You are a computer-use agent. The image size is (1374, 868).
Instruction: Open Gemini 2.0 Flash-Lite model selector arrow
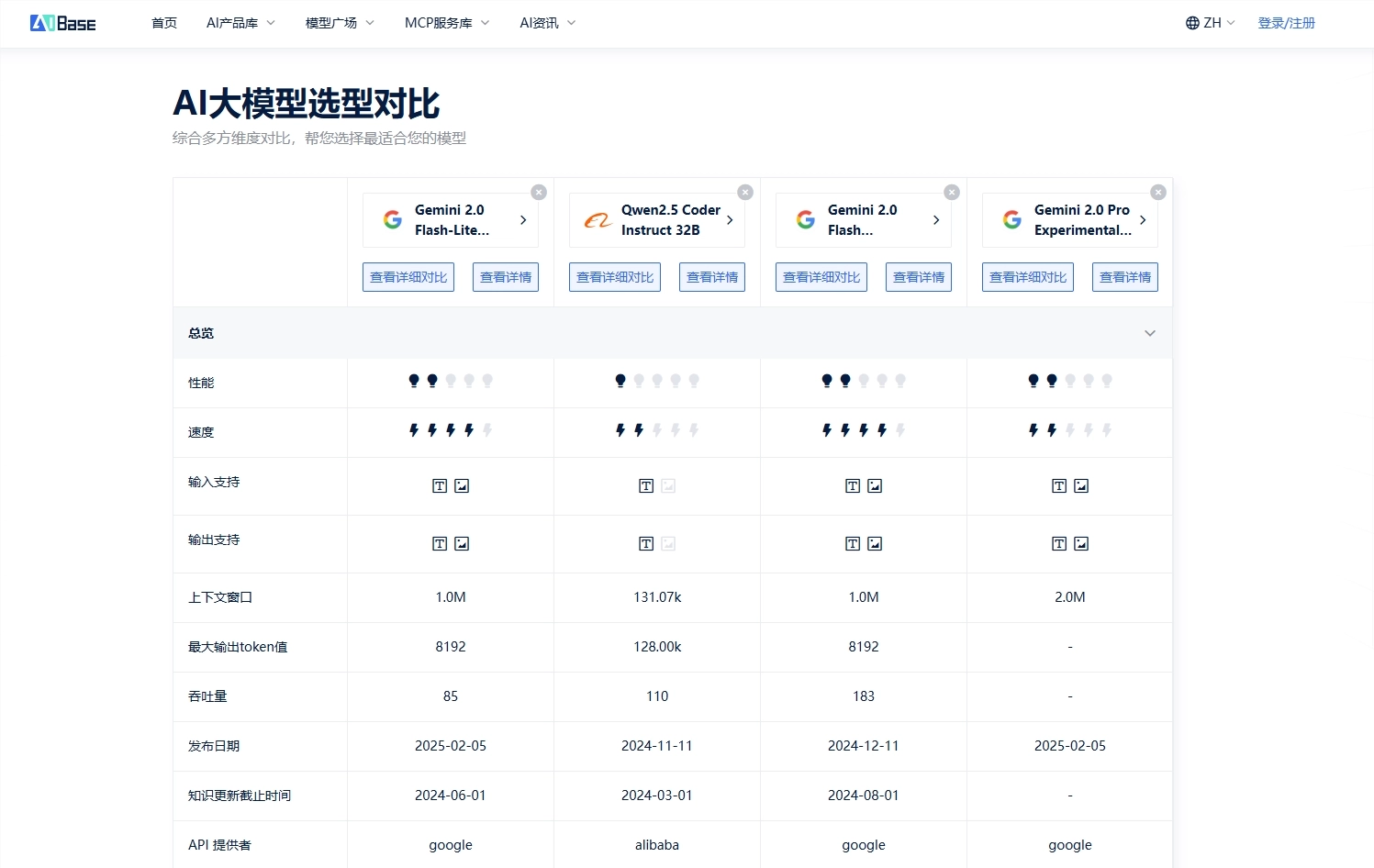coord(523,220)
